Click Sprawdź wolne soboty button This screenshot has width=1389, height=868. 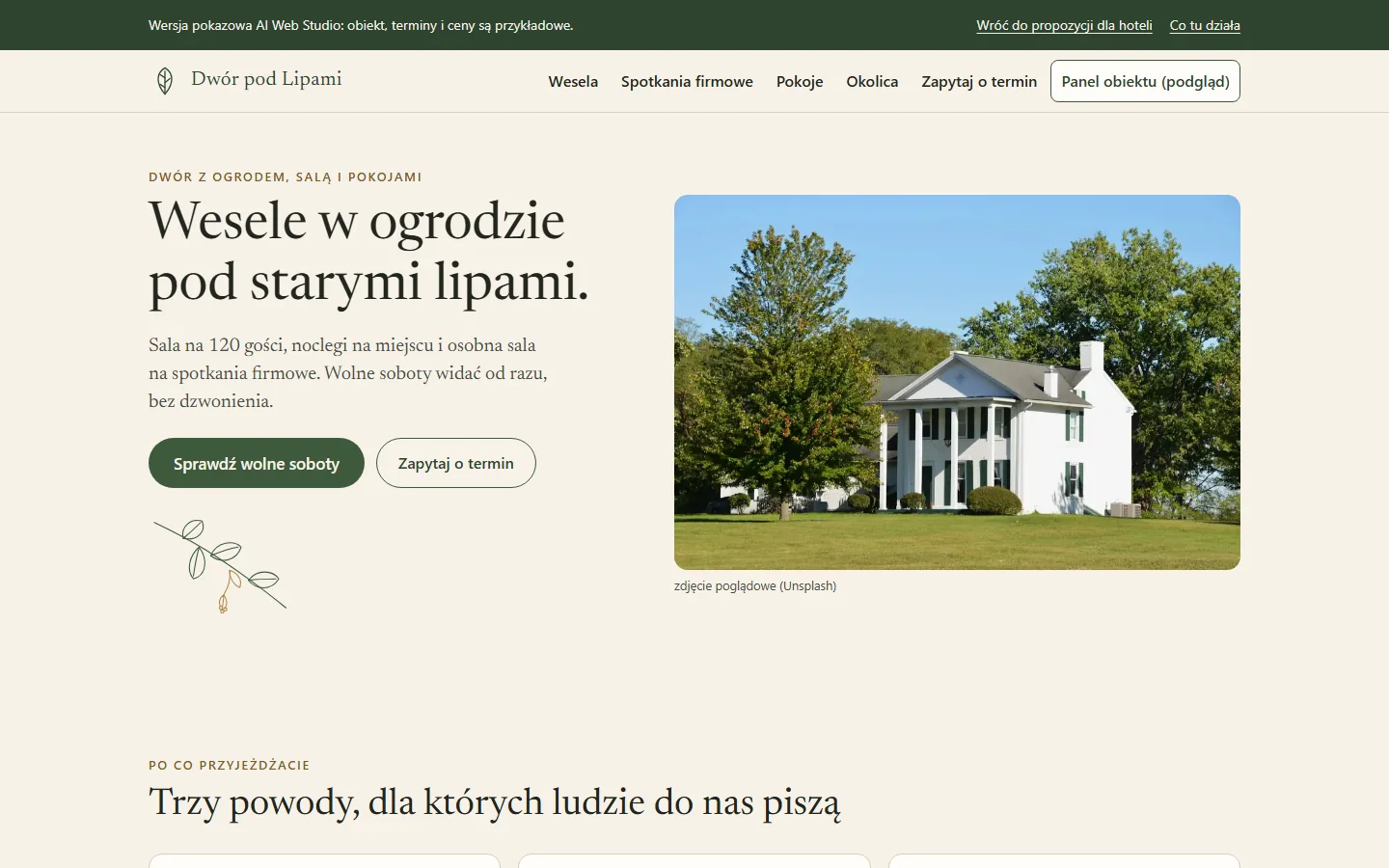point(257,463)
